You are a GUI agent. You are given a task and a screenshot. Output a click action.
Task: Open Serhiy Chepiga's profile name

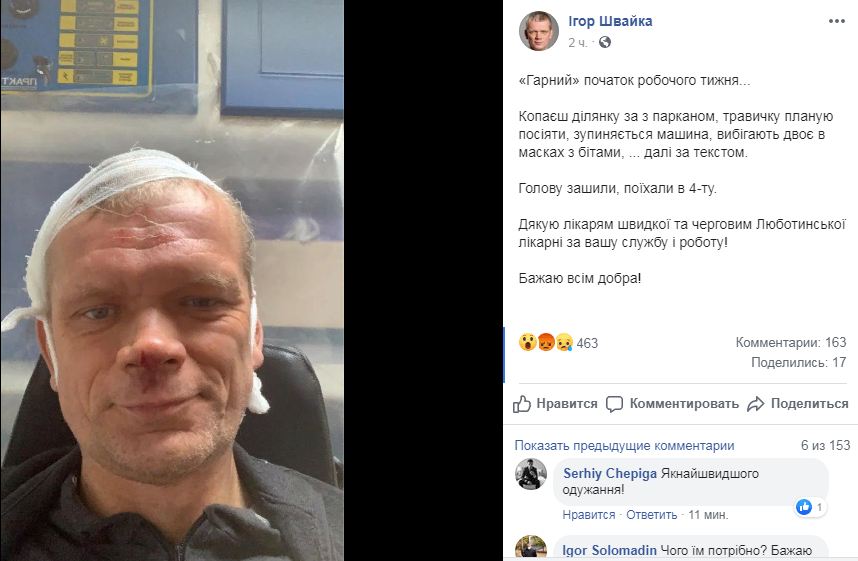coord(610,473)
